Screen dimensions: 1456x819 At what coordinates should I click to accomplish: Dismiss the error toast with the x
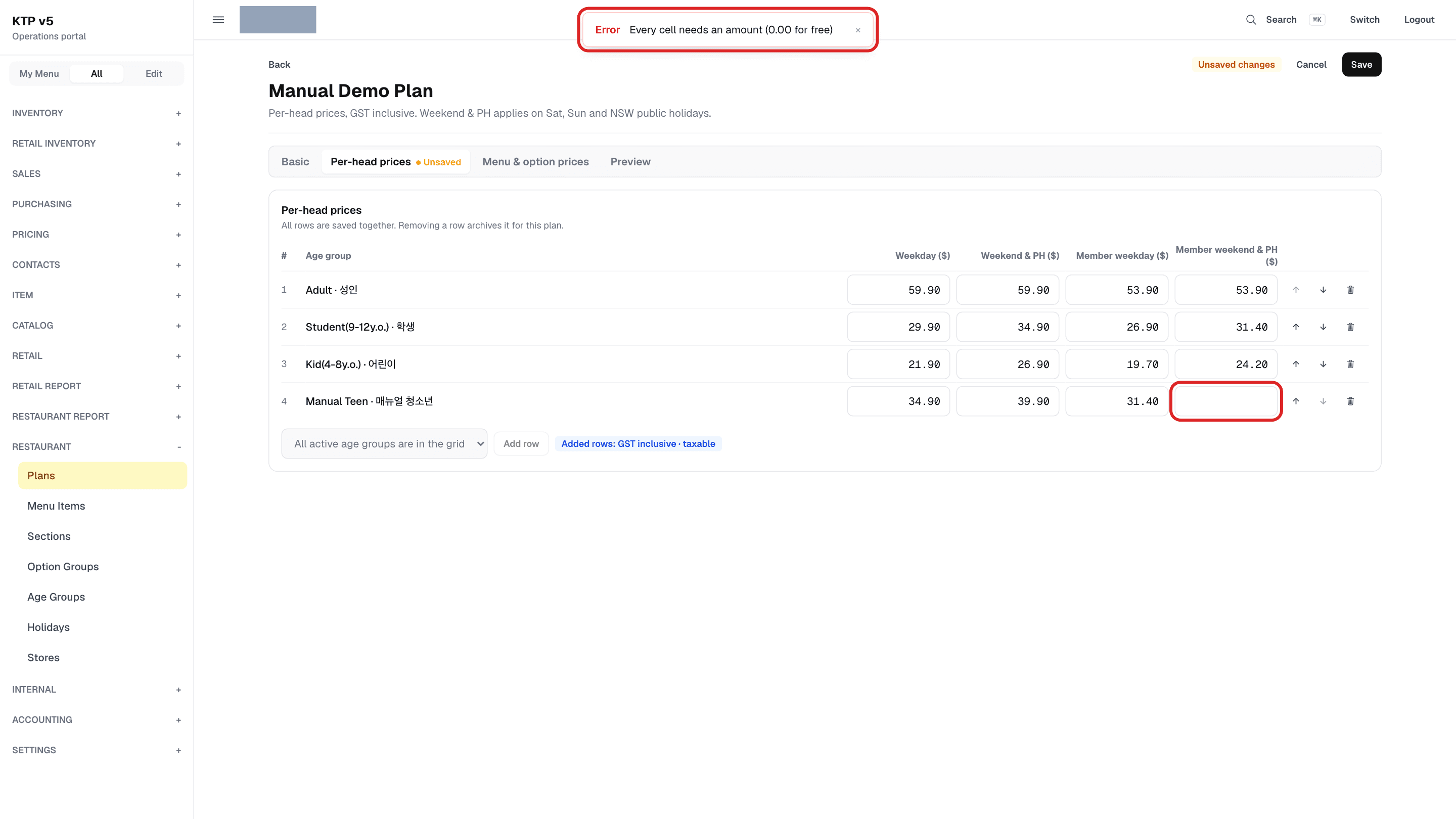pyautogui.click(x=857, y=30)
